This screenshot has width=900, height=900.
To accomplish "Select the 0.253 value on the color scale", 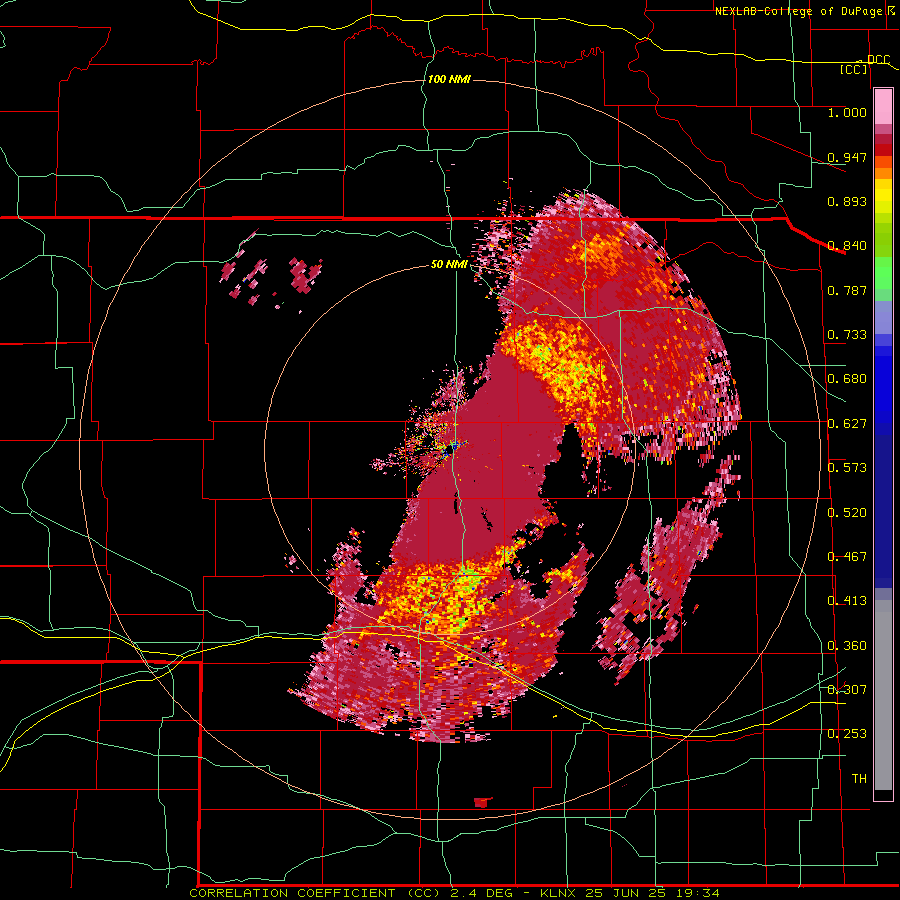I will (x=847, y=734).
